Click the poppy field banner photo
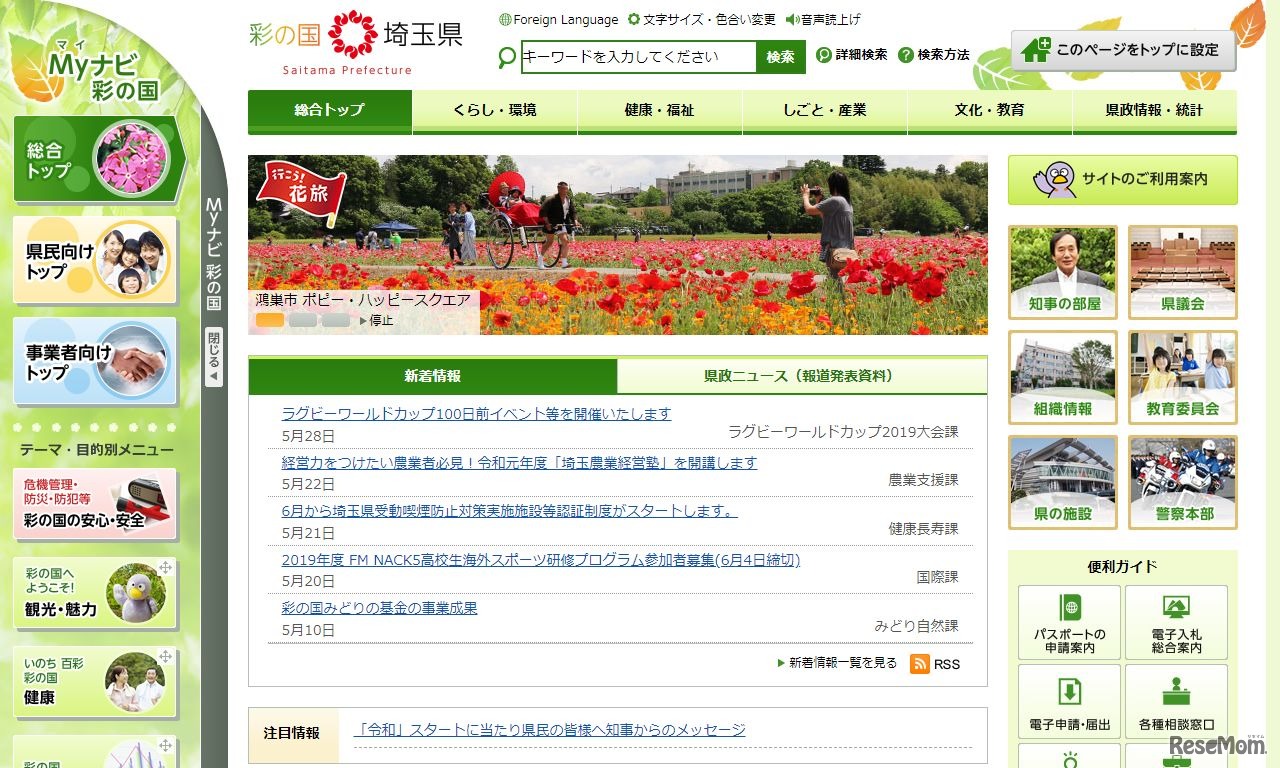Screen dimensions: 1280x768 pyautogui.click(x=618, y=245)
